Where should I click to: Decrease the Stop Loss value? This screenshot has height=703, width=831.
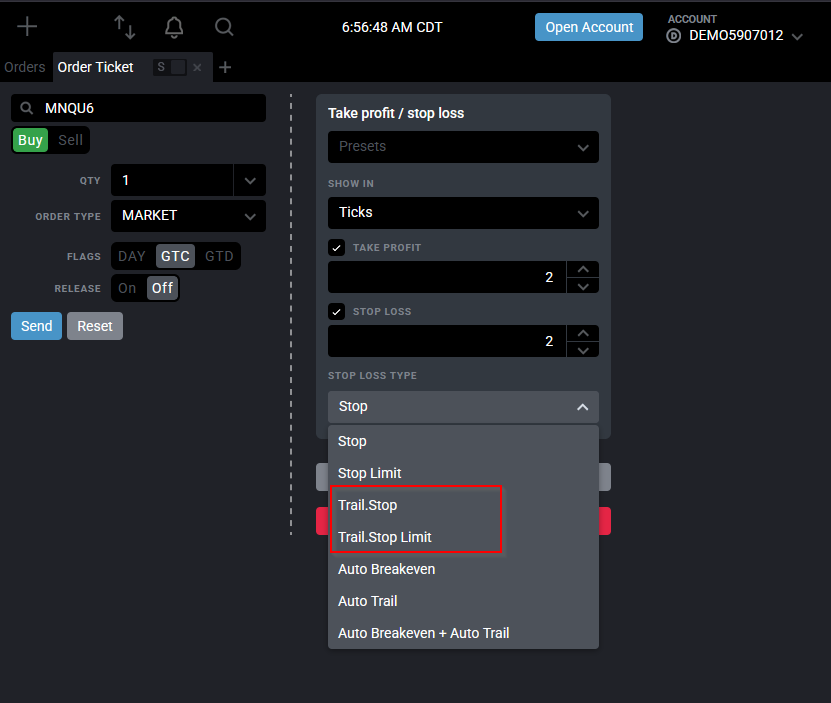[583, 350]
